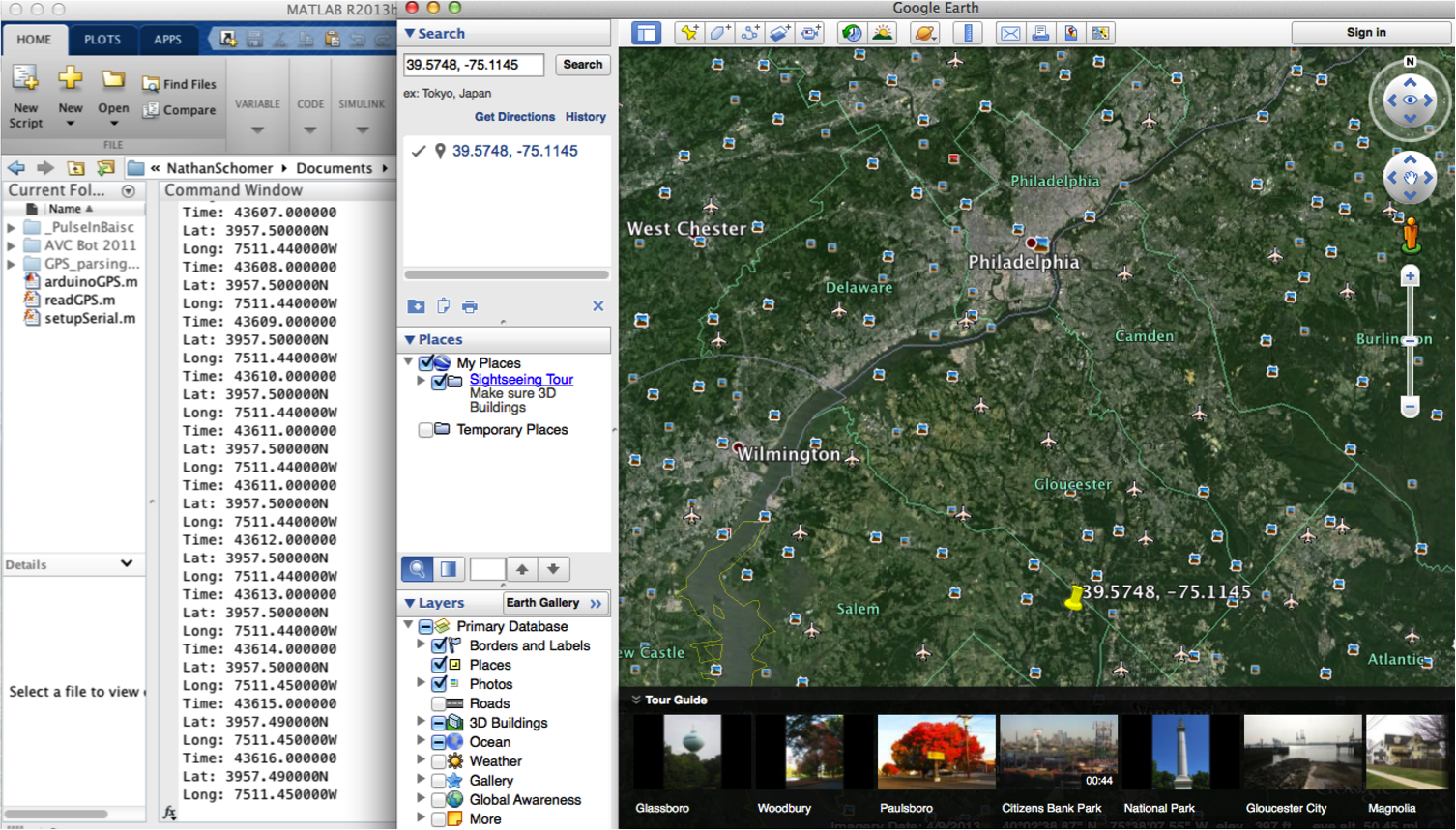
Task: Switch to the PLOTS tab in MATLAB
Action: pyautogui.click(x=102, y=40)
